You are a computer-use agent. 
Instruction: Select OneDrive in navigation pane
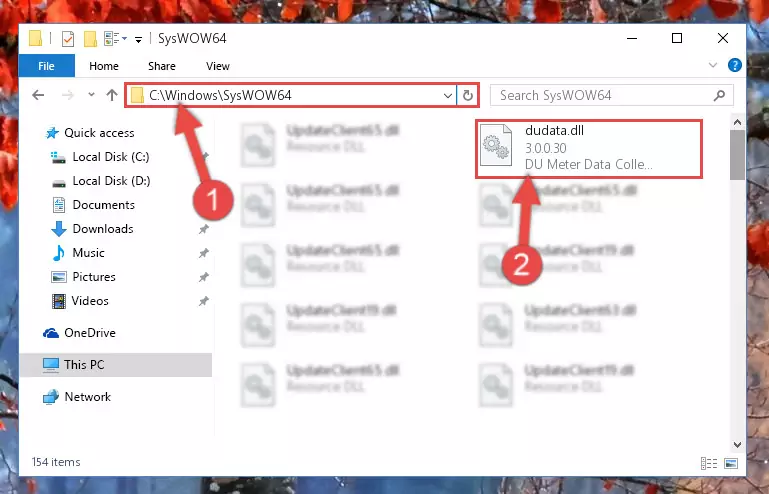(x=90, y=333)
